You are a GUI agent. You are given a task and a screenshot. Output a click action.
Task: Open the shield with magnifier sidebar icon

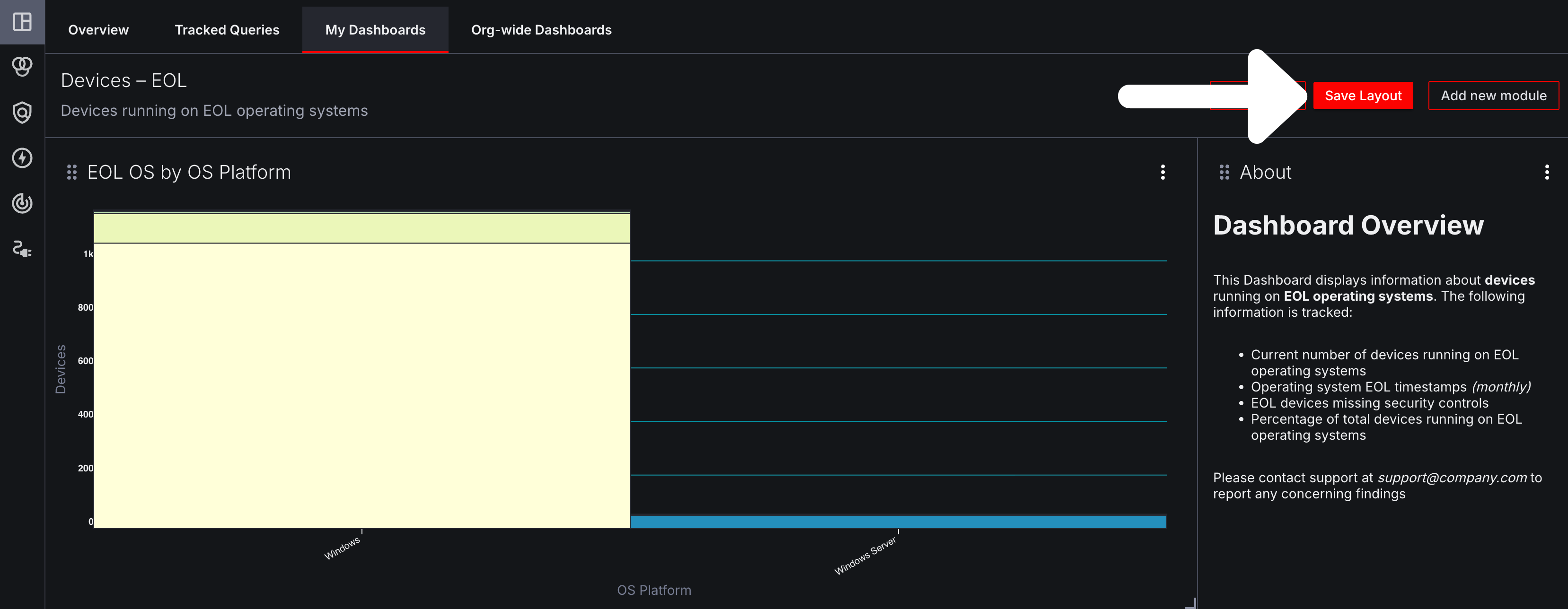tap(22, 112)
